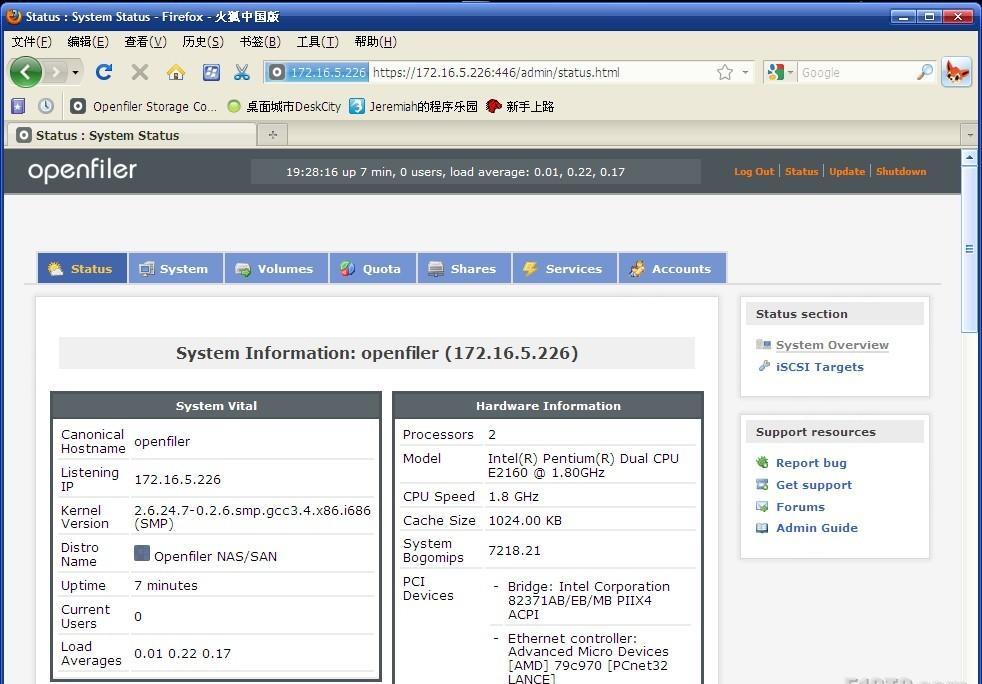Click the Log Out link
The height and width of the screenshot is (684, 982).
tap(754, 172)
